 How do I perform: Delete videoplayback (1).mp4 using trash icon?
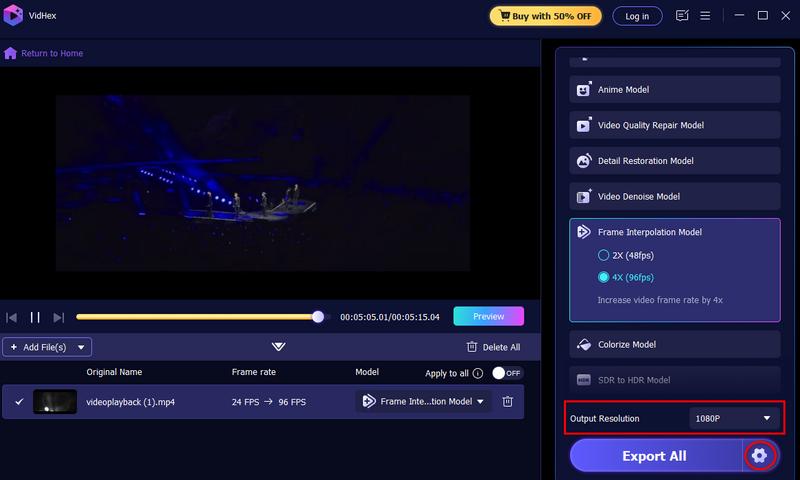click(x=508, y=401)
